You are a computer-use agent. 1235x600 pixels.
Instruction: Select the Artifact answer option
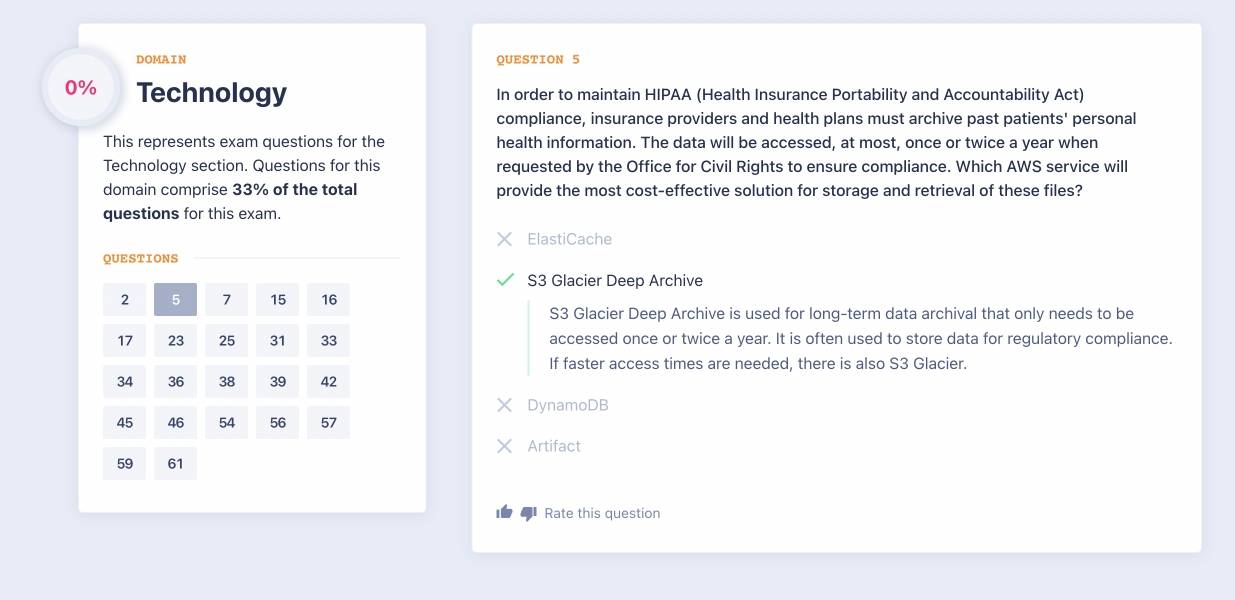click(x=554, y=446)
